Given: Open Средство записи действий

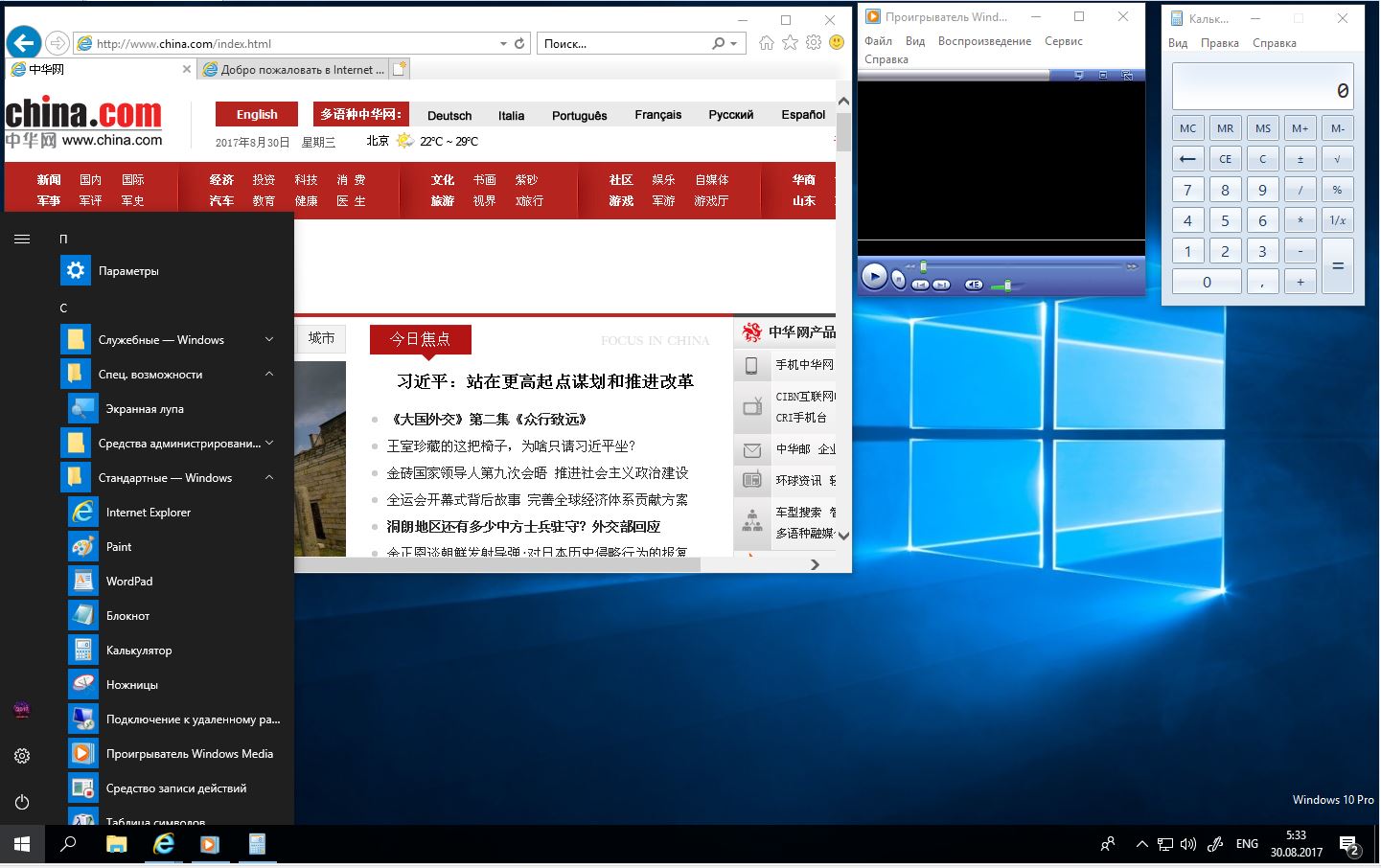Looking at the screenshot, I should pyautogui.click(x=175, y=788).
